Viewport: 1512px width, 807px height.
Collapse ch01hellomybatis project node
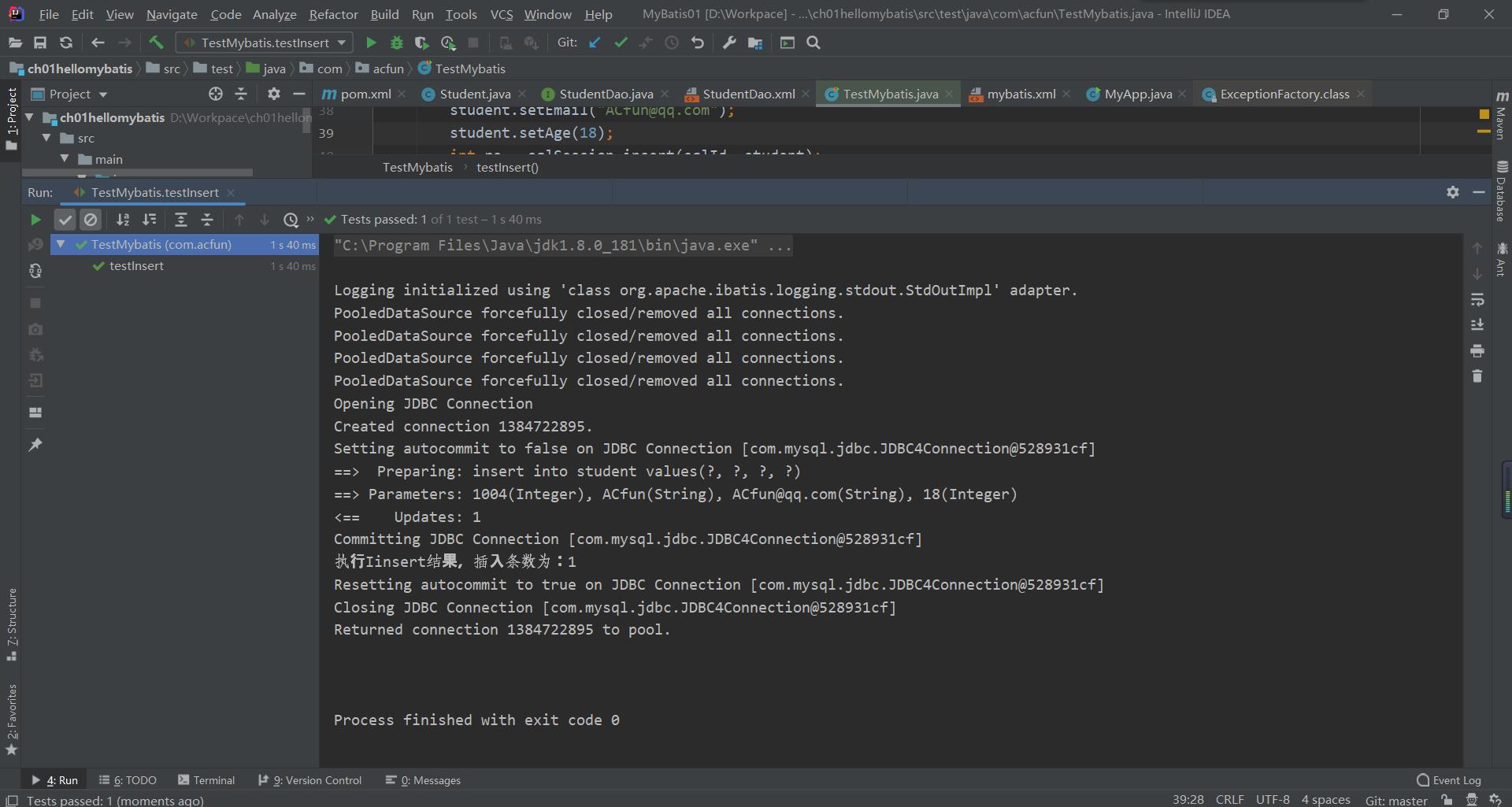[x=30, y=117]
